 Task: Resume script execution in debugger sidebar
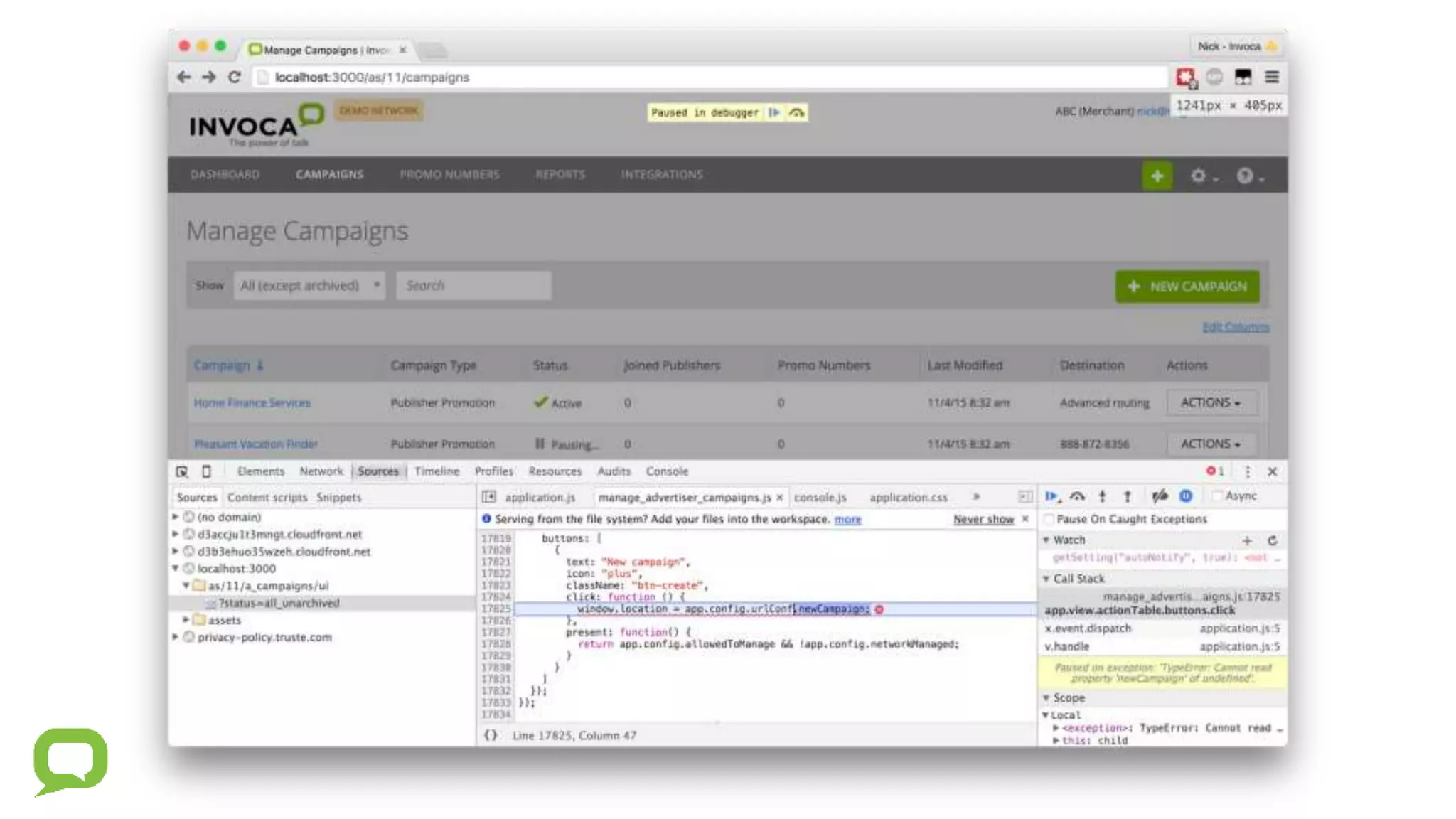tap(1052, 496)
